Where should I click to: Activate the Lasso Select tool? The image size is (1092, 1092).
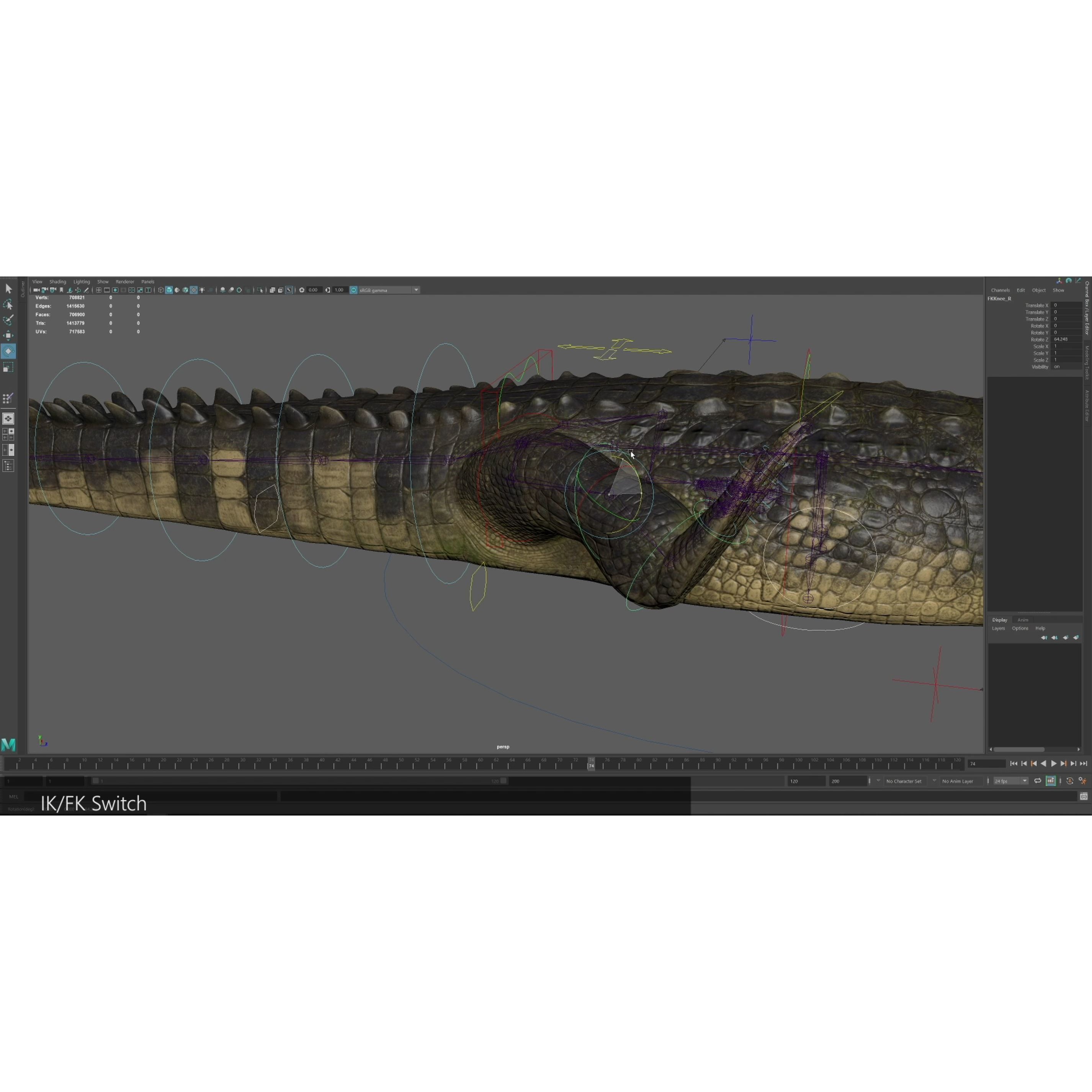coord(8,305)
